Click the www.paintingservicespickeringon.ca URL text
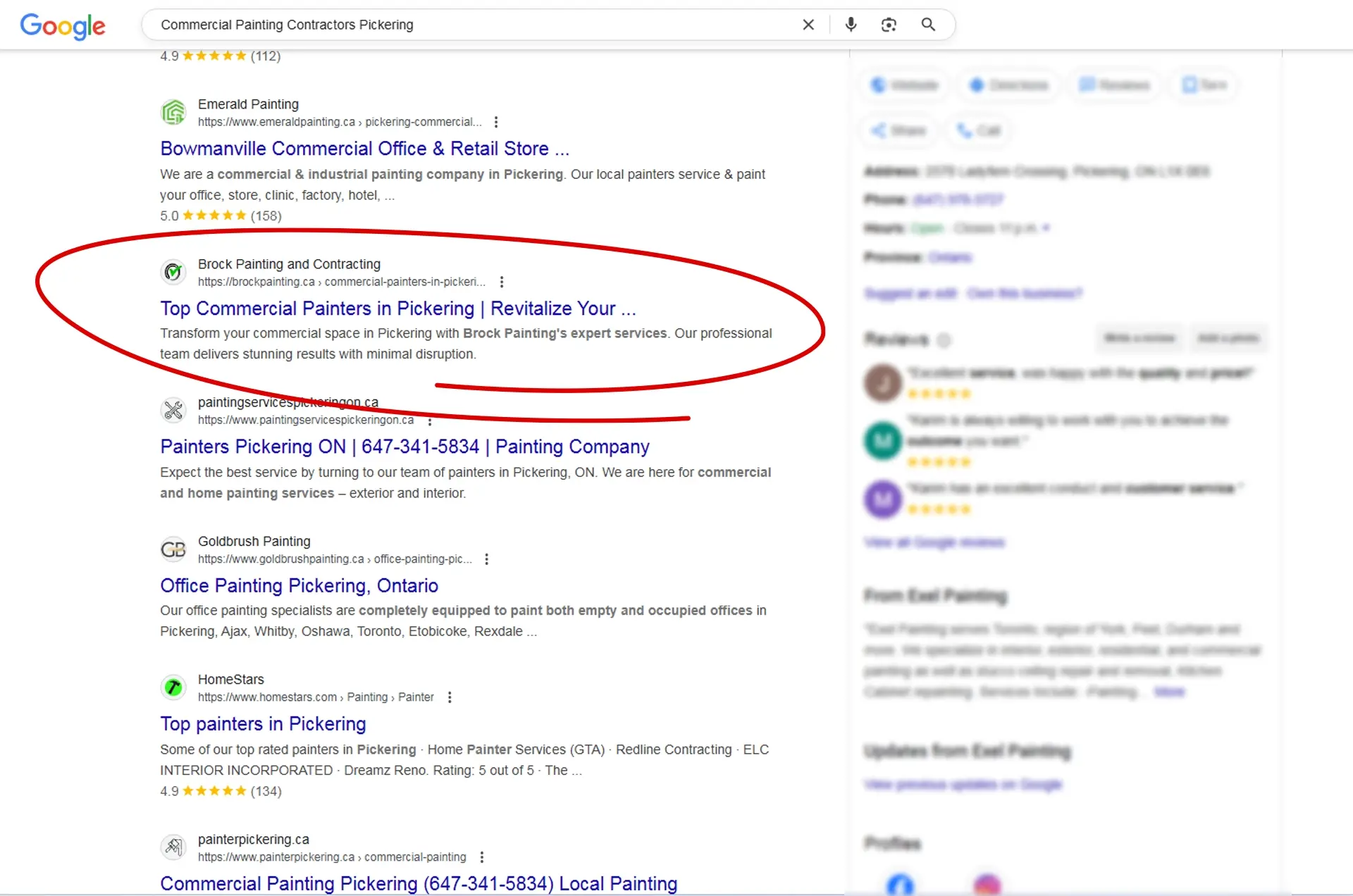The image size is (1353, 896). [306, 420]
